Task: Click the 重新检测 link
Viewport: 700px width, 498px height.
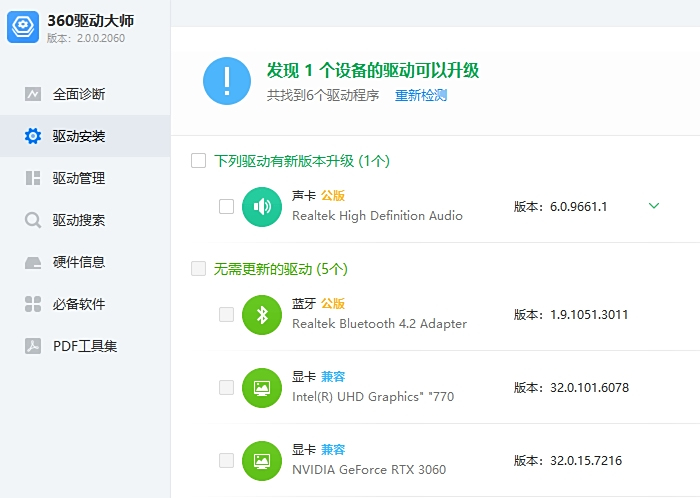Action: pyautogui.click(x=421, y=96)
